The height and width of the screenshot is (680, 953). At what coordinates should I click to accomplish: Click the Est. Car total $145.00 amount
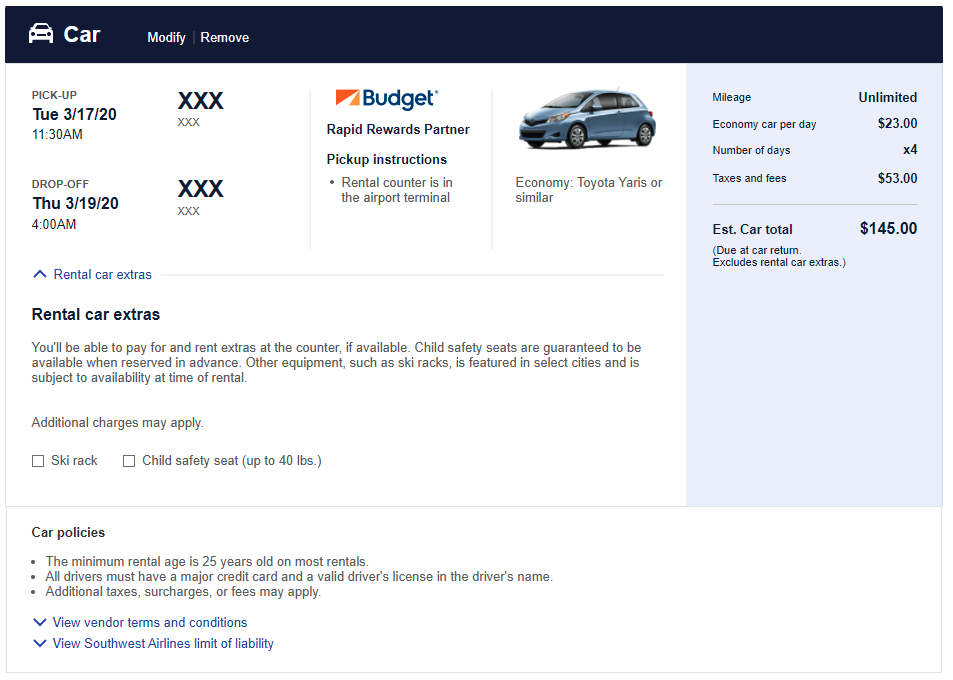coord(888,228)
